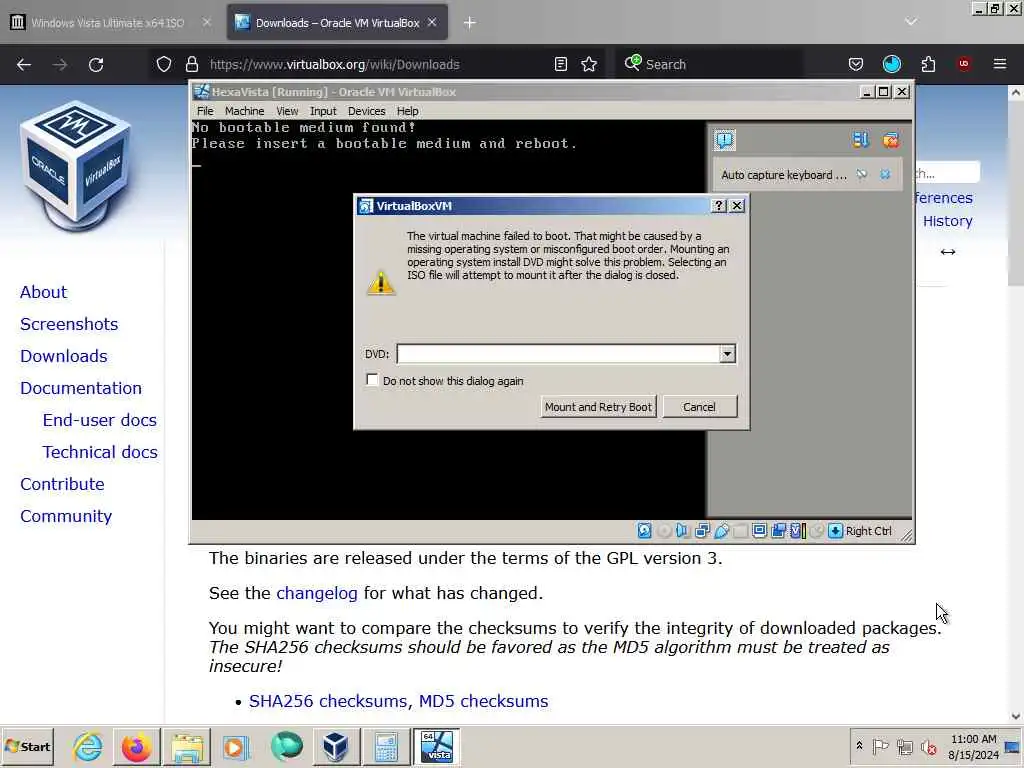Open the Screenshots sidebar link
This screenshot has height=768, width=1024.
[x=69, y=324]
